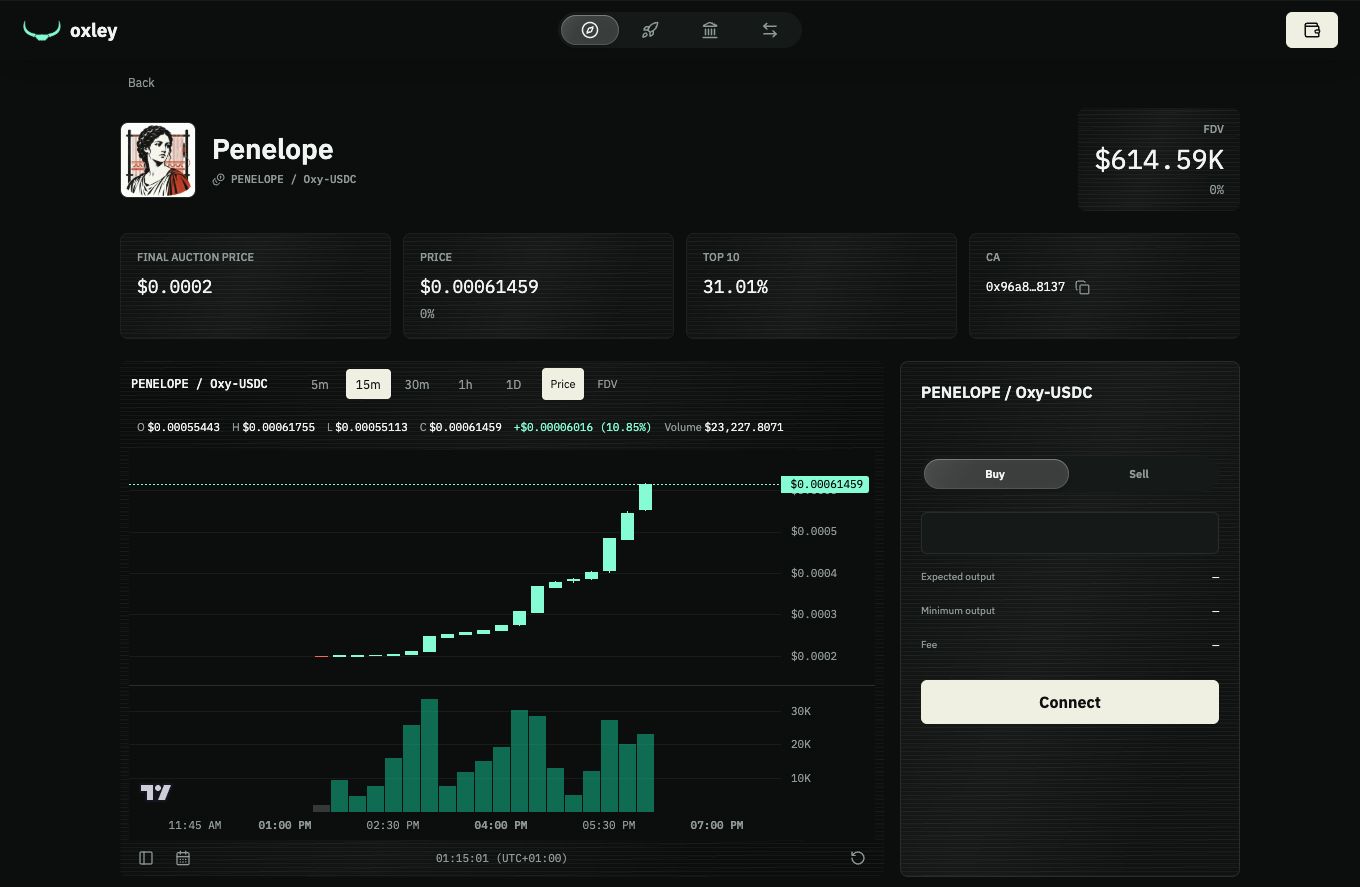
Task: Click the oxley bull logo
Action: click(x=42, y=31)
